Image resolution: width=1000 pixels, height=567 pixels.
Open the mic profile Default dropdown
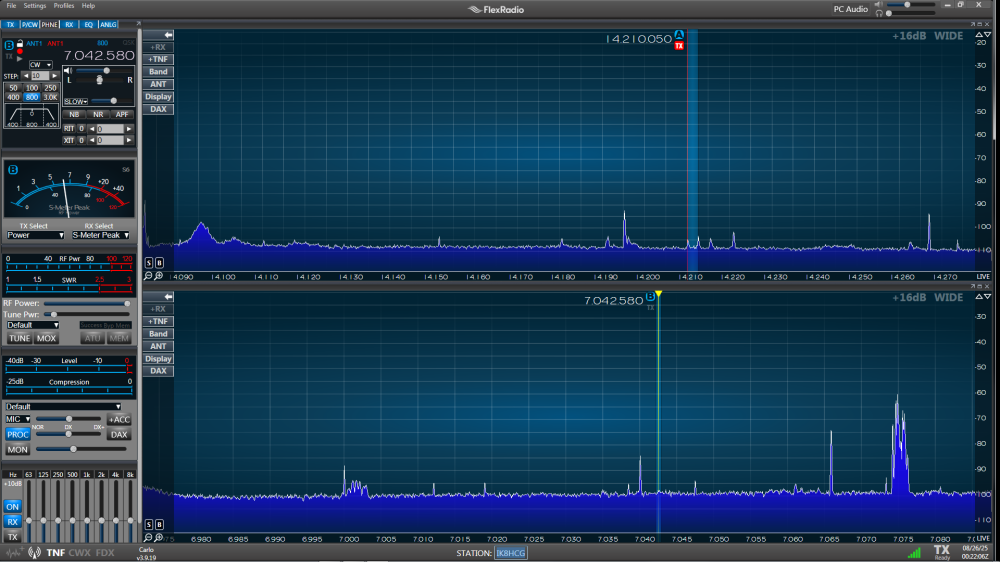63,406
